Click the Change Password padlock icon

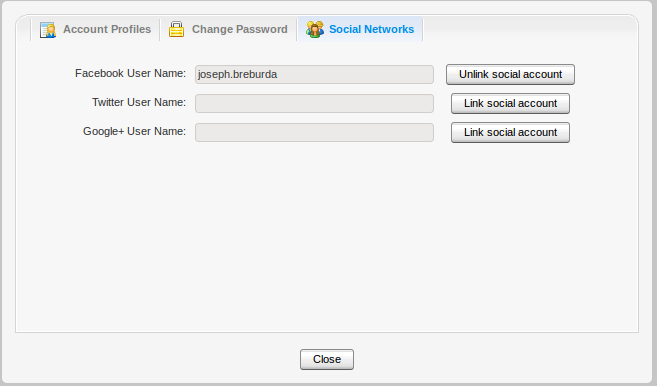(x=176, y=29)
